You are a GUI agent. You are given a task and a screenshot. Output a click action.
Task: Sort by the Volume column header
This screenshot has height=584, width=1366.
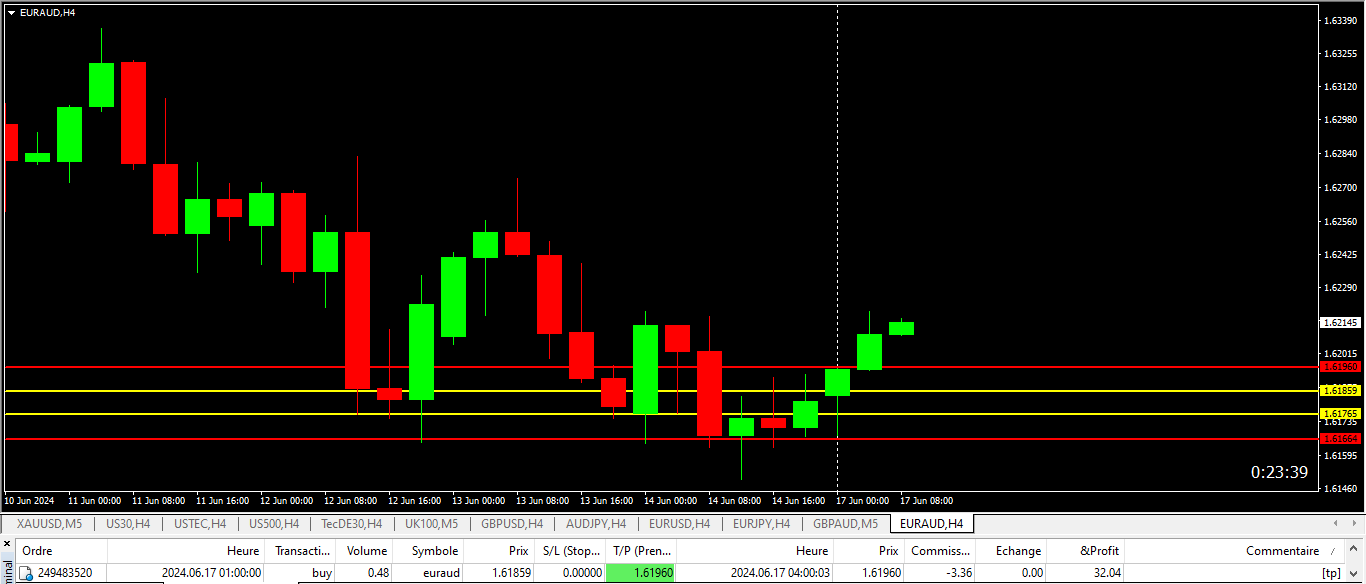pos(366,551)
